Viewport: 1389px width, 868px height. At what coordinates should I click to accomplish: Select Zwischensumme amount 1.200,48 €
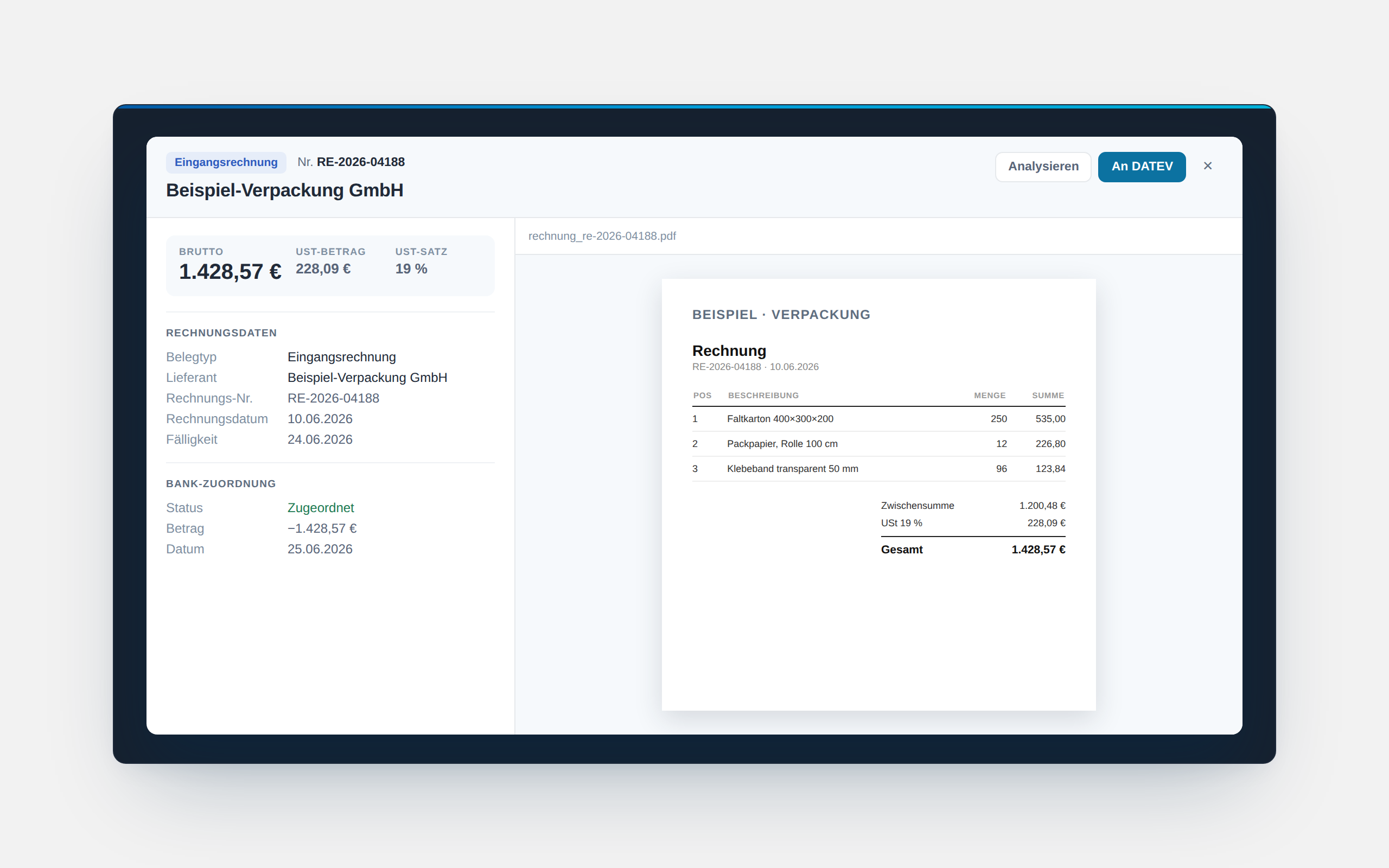click(x=1042, y=506)
